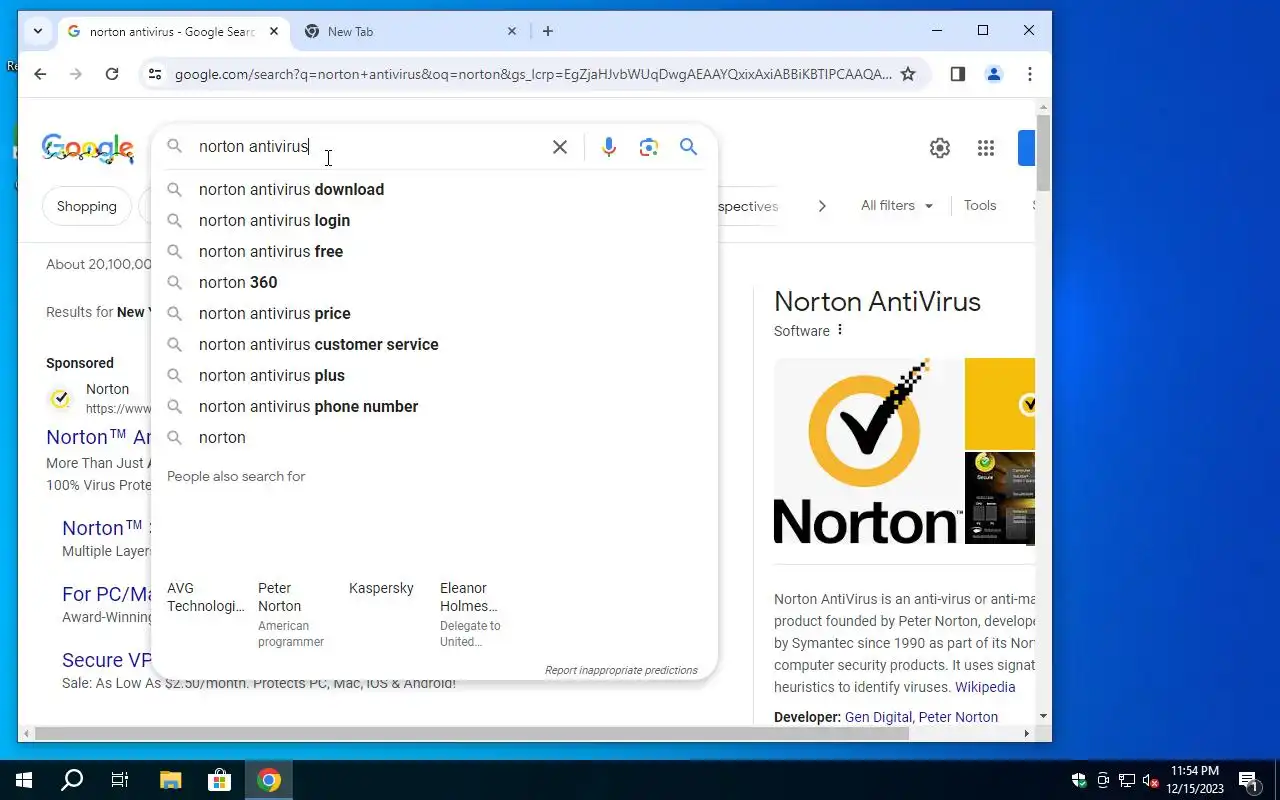The image size is (1280, 800).
Task: Choose suggestion norton 360
Action: click(434, 282)
